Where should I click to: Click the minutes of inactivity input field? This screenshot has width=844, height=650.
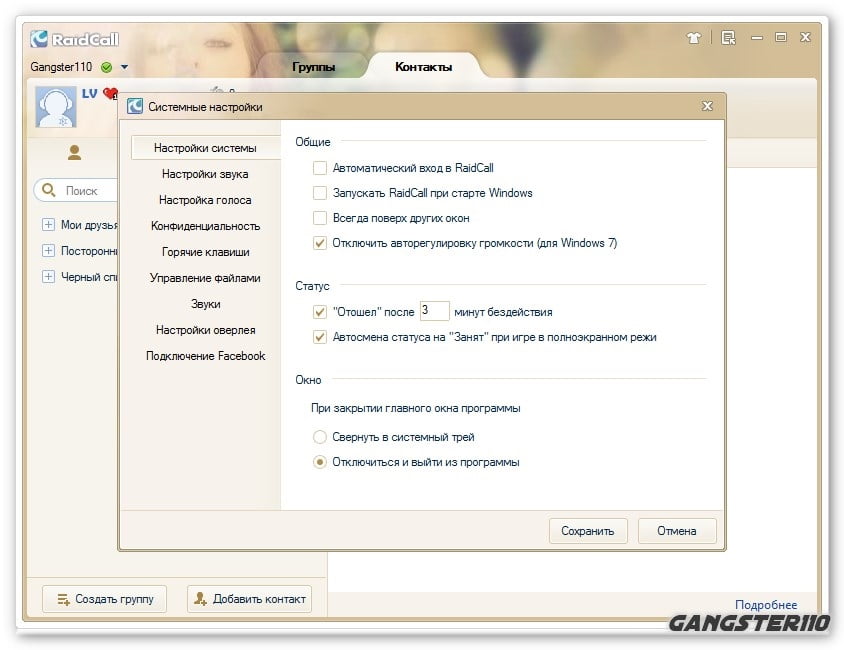point(434,311)
